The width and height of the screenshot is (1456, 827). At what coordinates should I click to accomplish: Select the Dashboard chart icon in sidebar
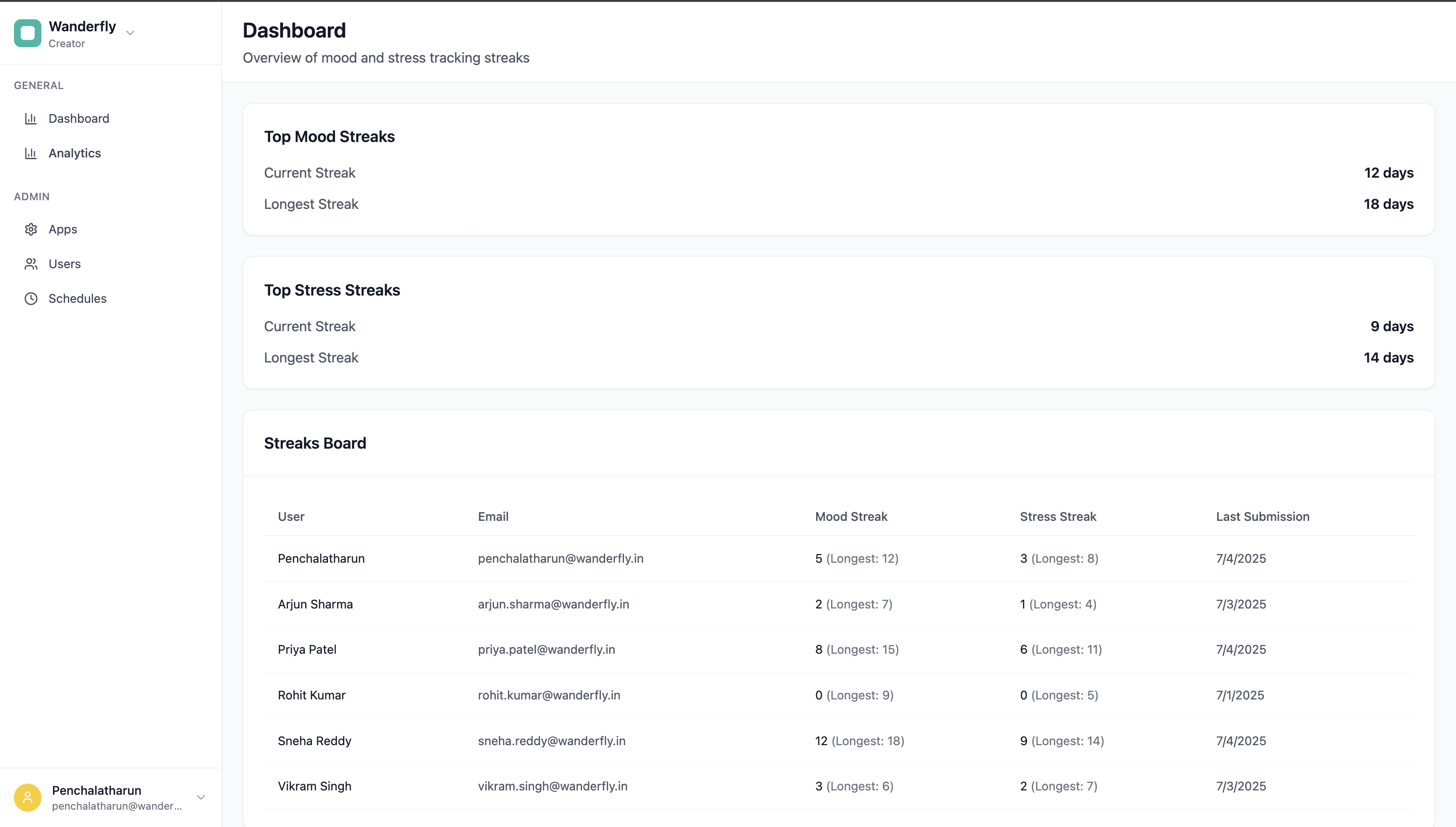point(31,118)
